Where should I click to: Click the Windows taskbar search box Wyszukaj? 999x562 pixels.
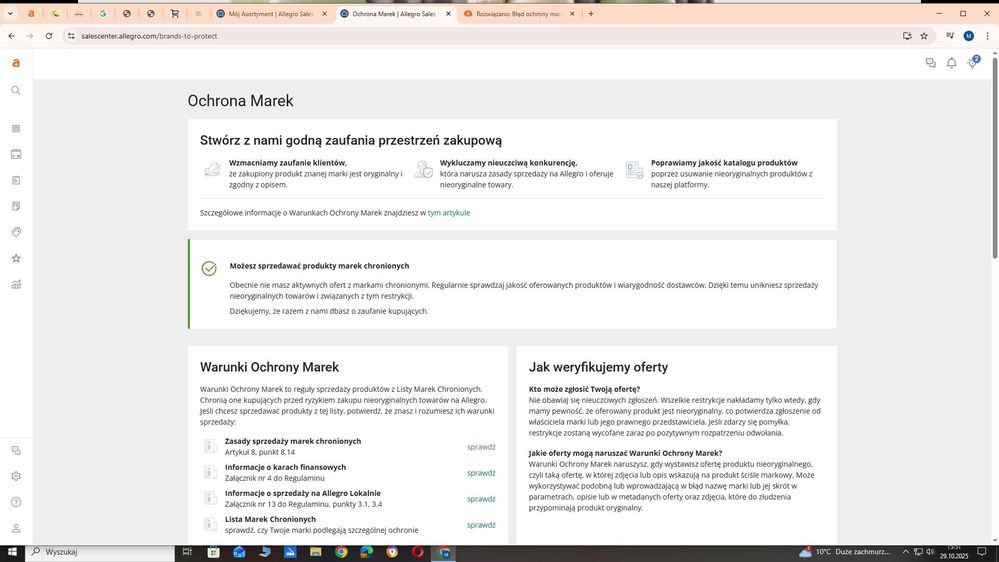(100, 552)
